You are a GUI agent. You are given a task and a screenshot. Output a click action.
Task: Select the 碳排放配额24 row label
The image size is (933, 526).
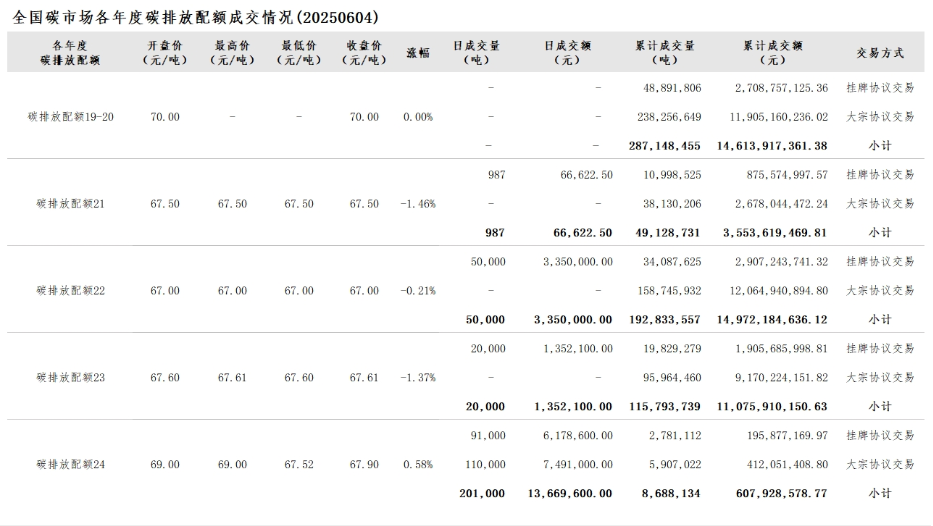coord(70,464)
